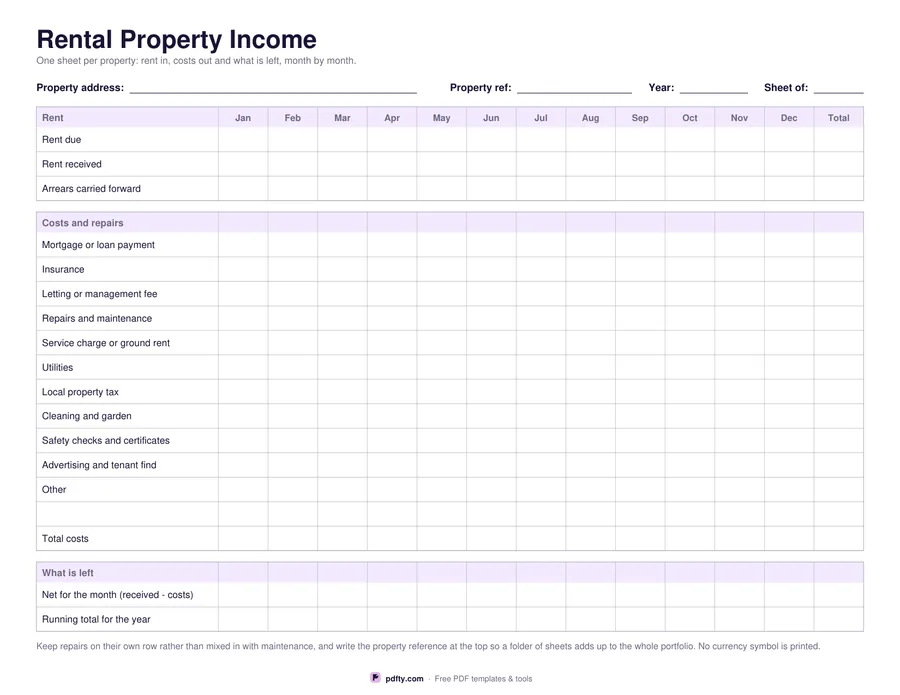Click the pdfty.com logo icon
The height and width of the screenshot is (695, 900).
(x=375, y=678)
